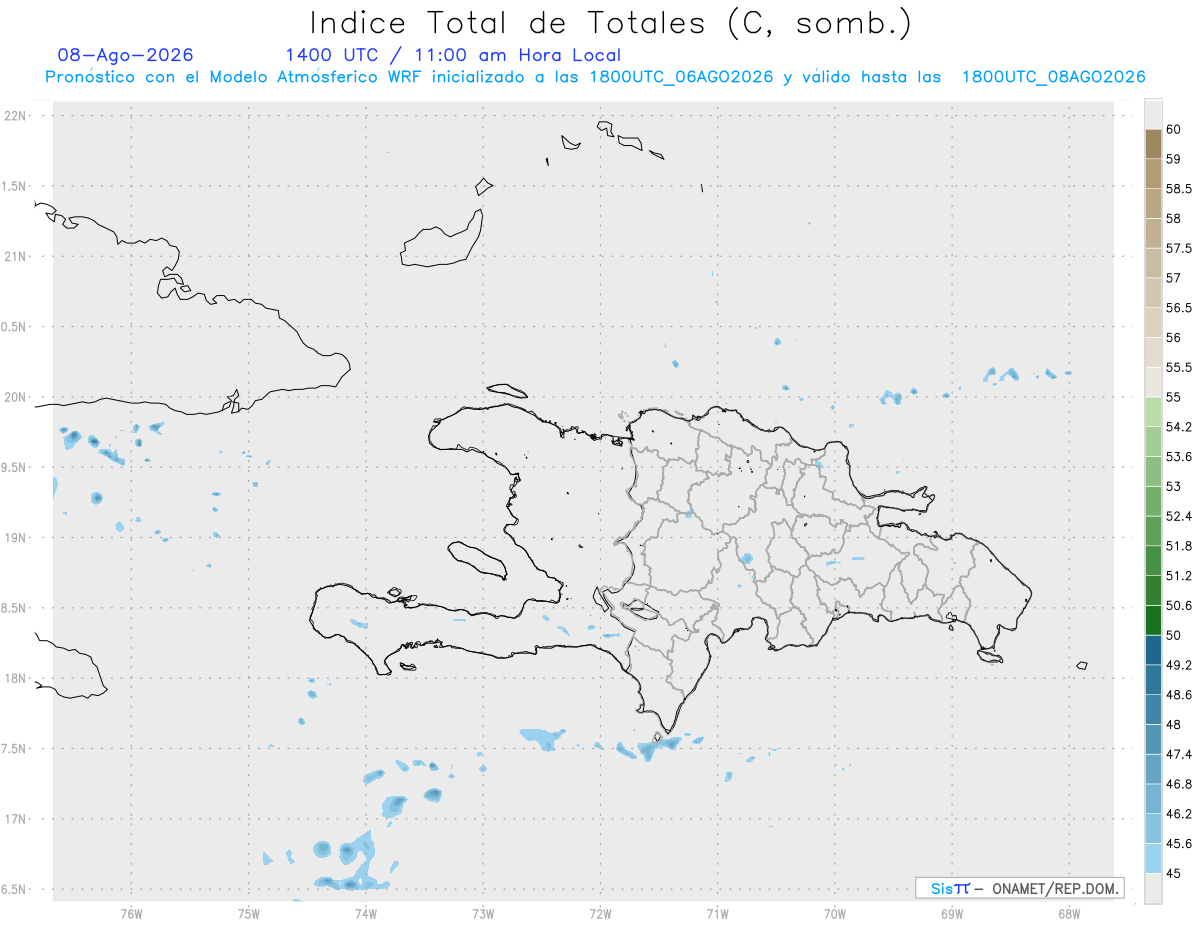Click the initialization time "1800UTC_06AGO2026"

[681, 77]
